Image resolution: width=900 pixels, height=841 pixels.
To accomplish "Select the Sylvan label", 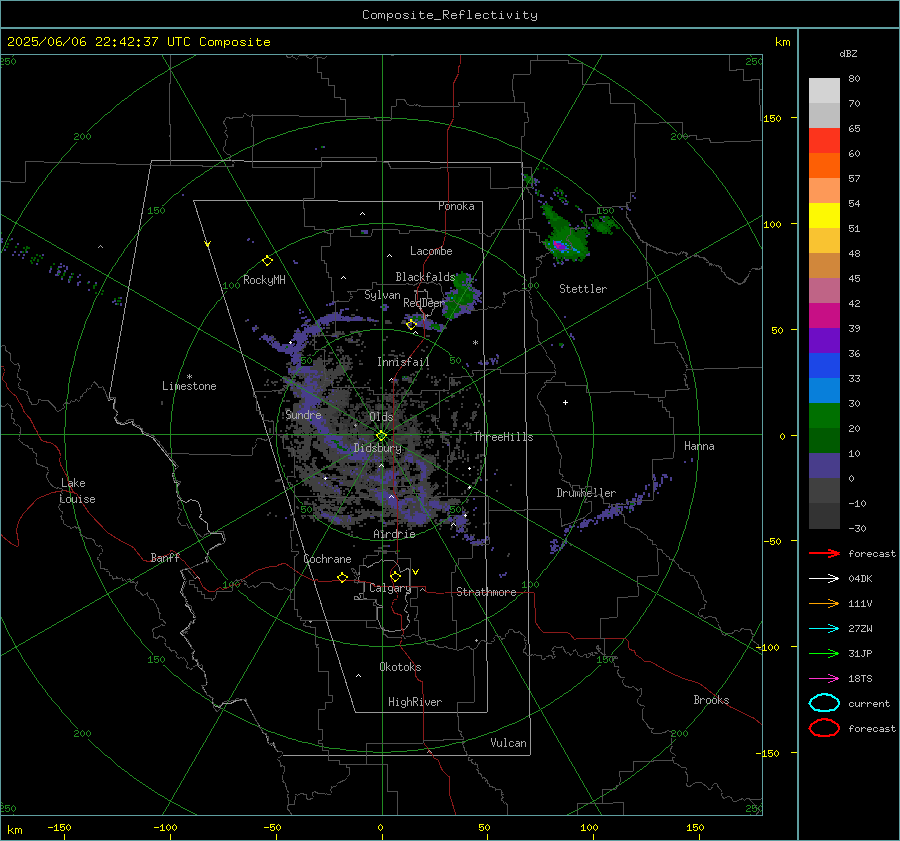I will pyautogui.click(x=382, y=295).
